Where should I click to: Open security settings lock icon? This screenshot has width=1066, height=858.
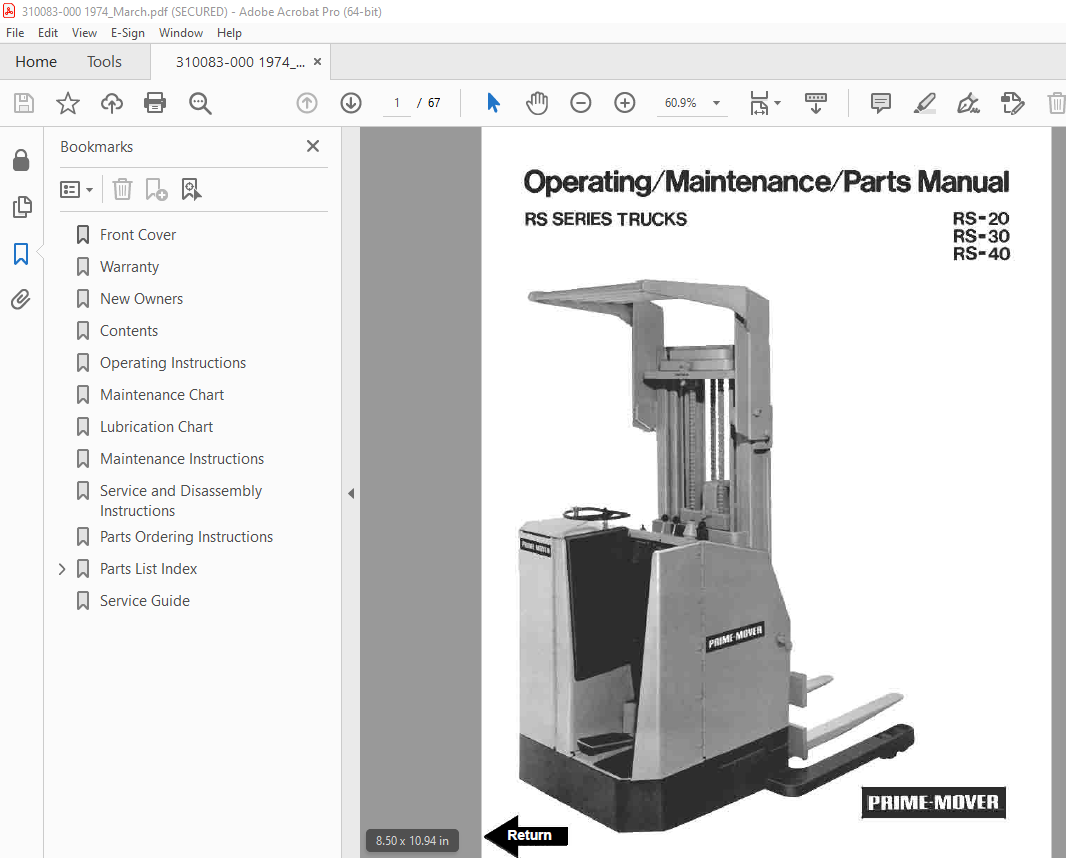tap(21, 160)
